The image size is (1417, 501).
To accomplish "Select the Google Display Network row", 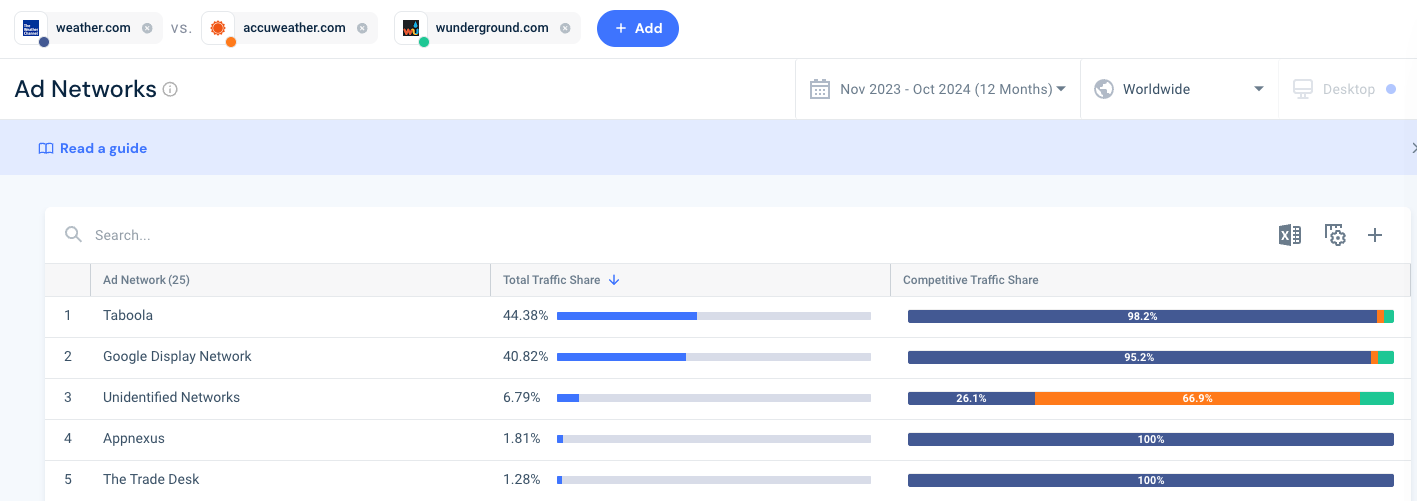I will point(727,357).
